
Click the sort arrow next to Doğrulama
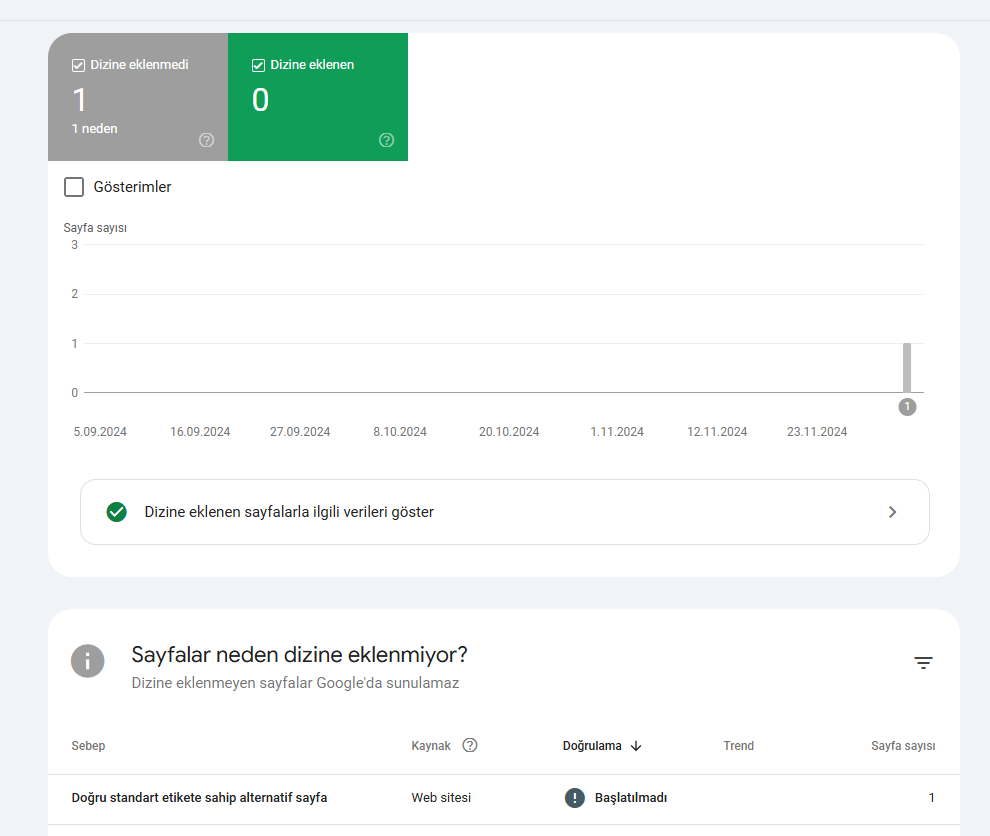[x=636, y=746]
